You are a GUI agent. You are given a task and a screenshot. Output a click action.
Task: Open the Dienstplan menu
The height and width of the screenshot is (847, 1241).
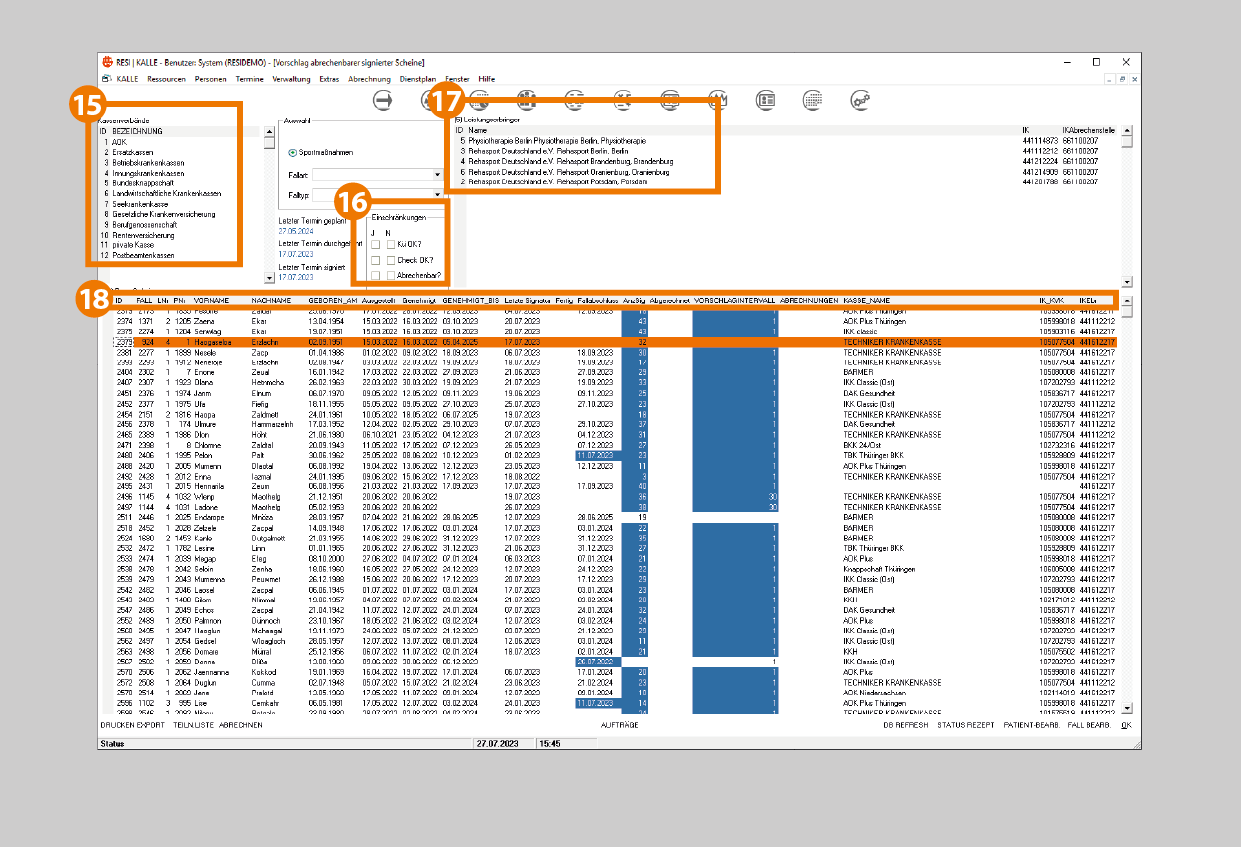(418, 78)
